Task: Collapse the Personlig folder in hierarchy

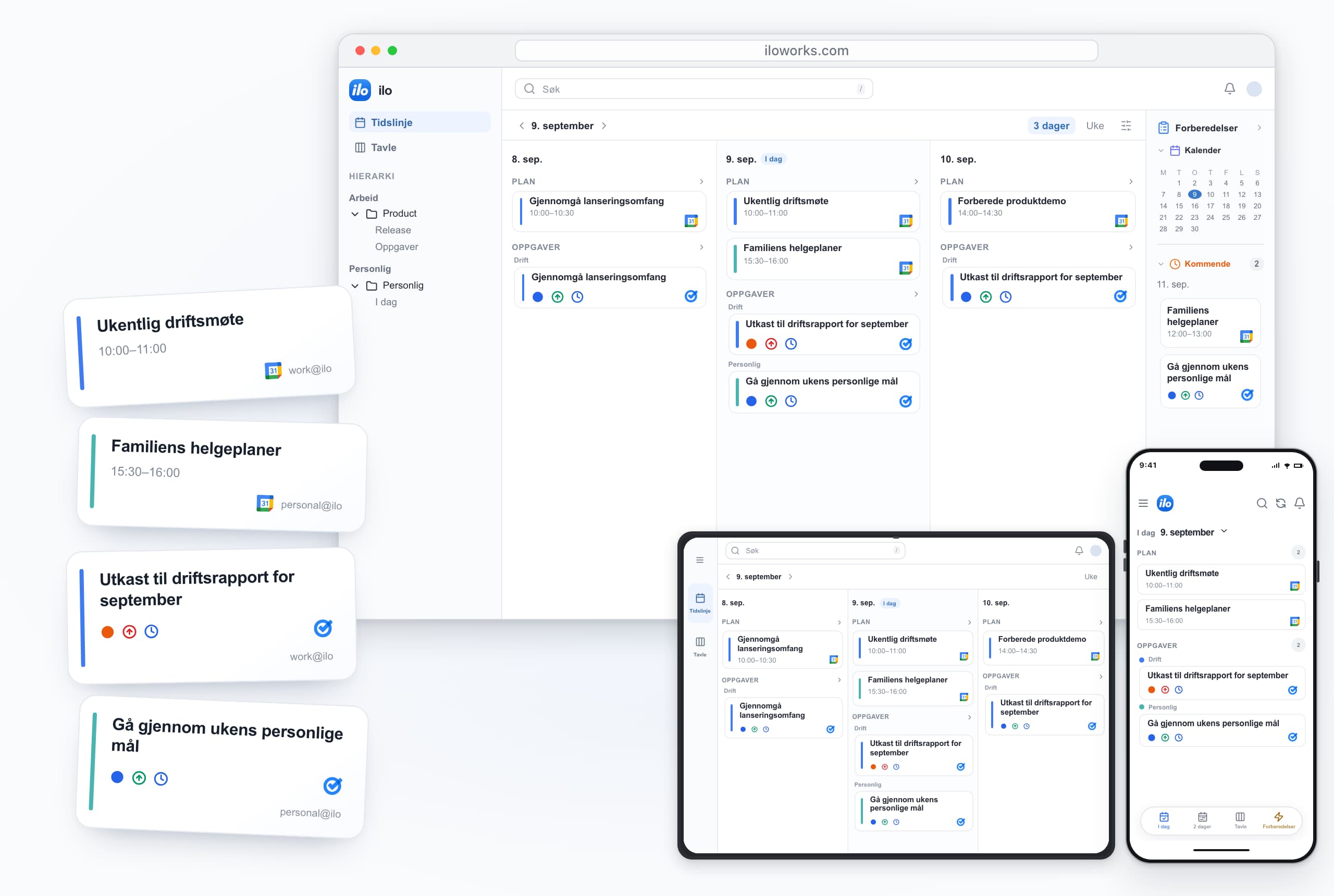Action: tap(355, 285)
